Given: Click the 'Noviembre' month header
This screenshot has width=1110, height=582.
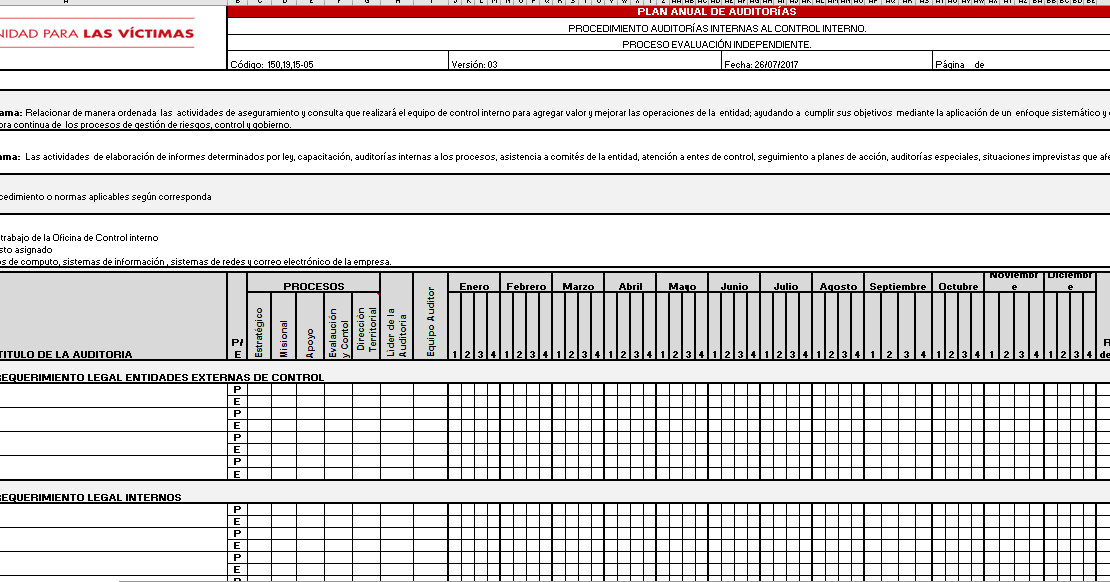Looking at the screenshot, I should (x=1014, y=281).
